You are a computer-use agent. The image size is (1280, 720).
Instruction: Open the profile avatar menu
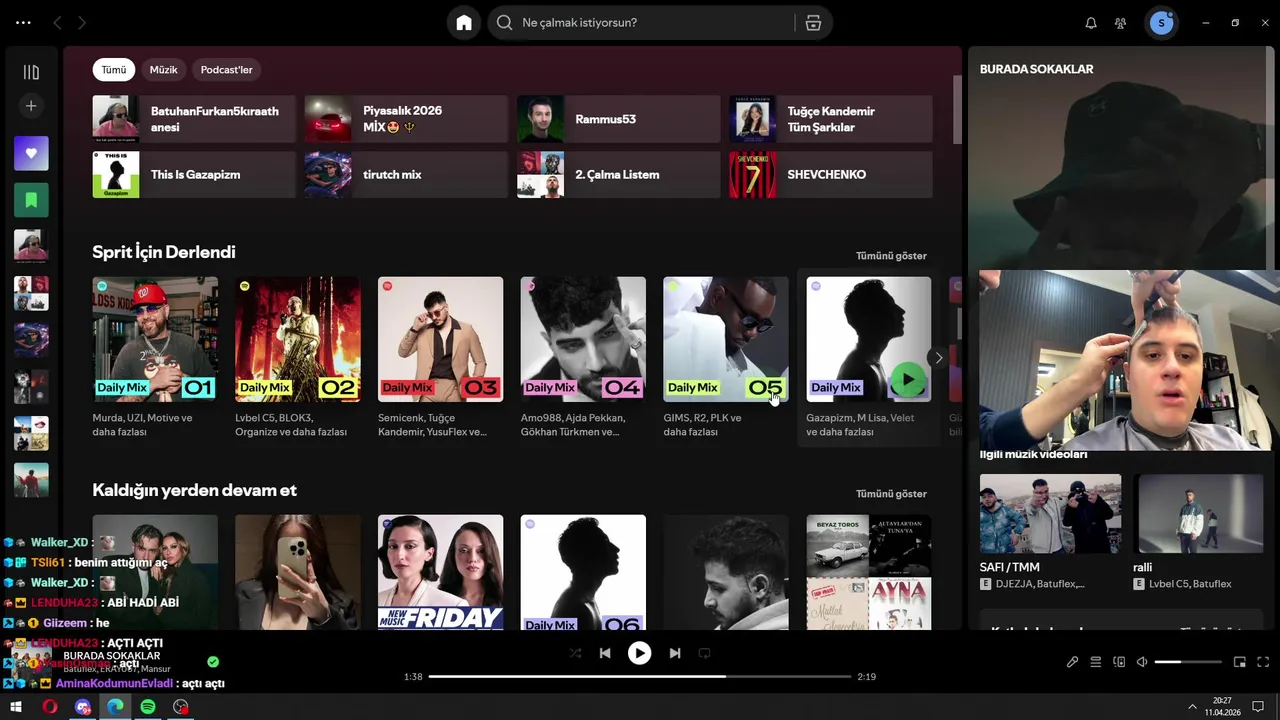pyautogui.click(x=1161, y=23)
